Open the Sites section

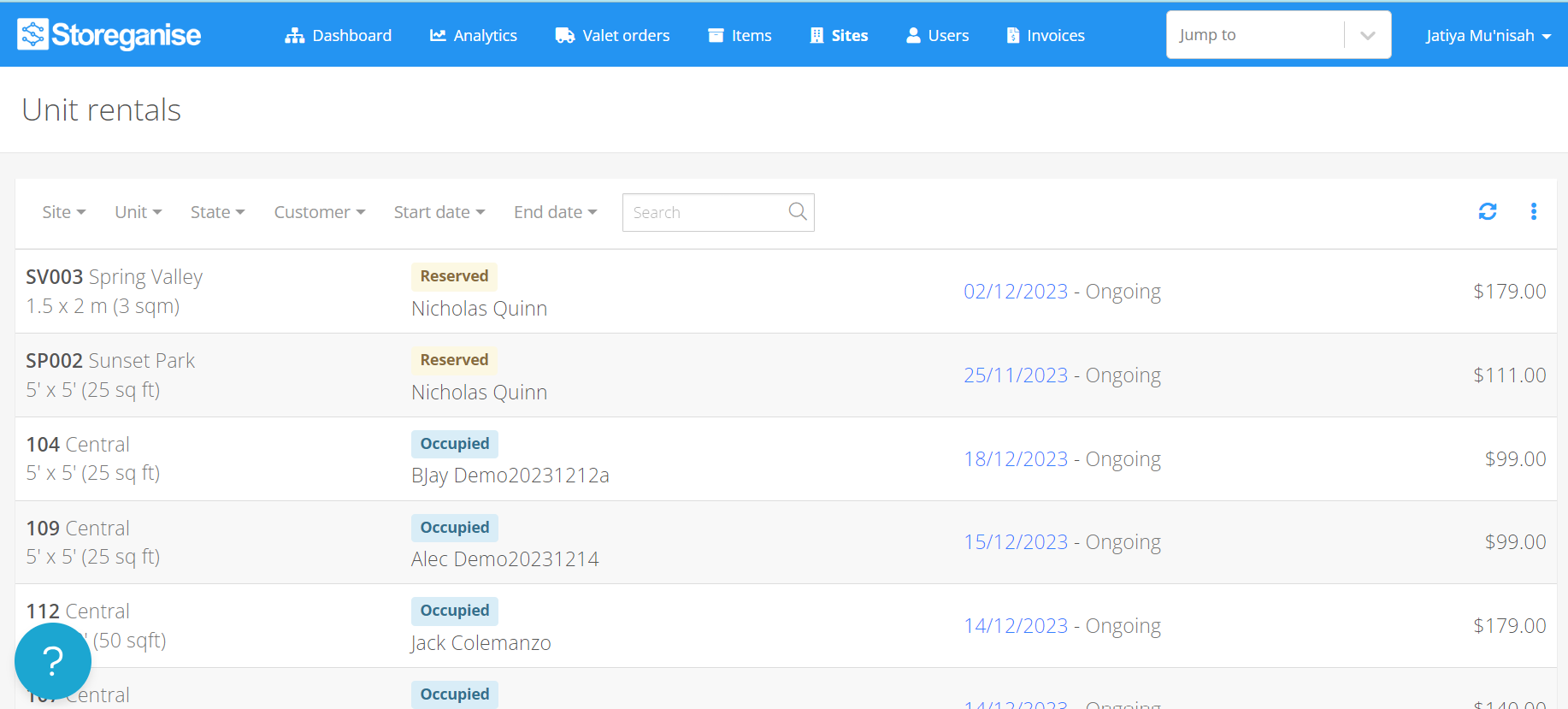(x=840, y=35)
